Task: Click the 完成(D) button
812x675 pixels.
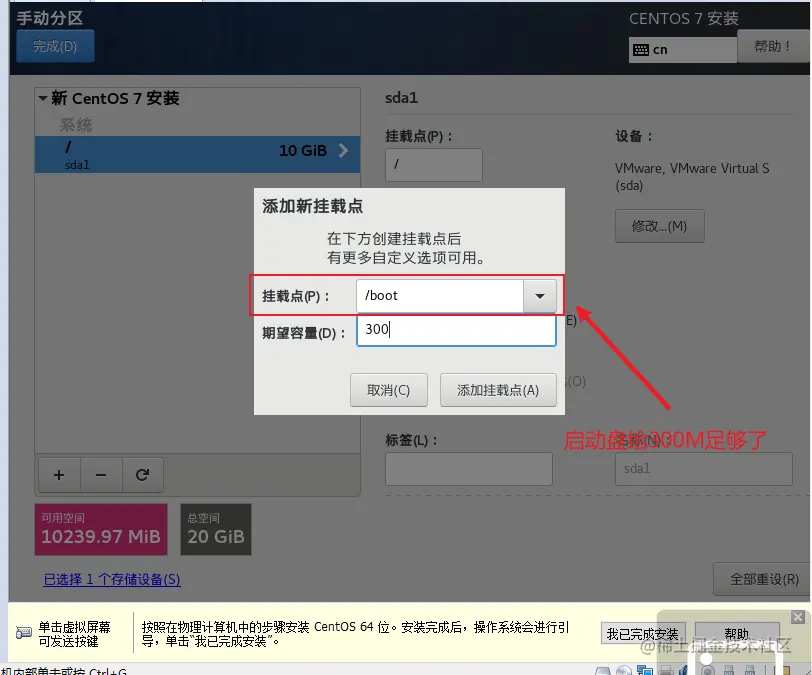Action: point(54,45)
